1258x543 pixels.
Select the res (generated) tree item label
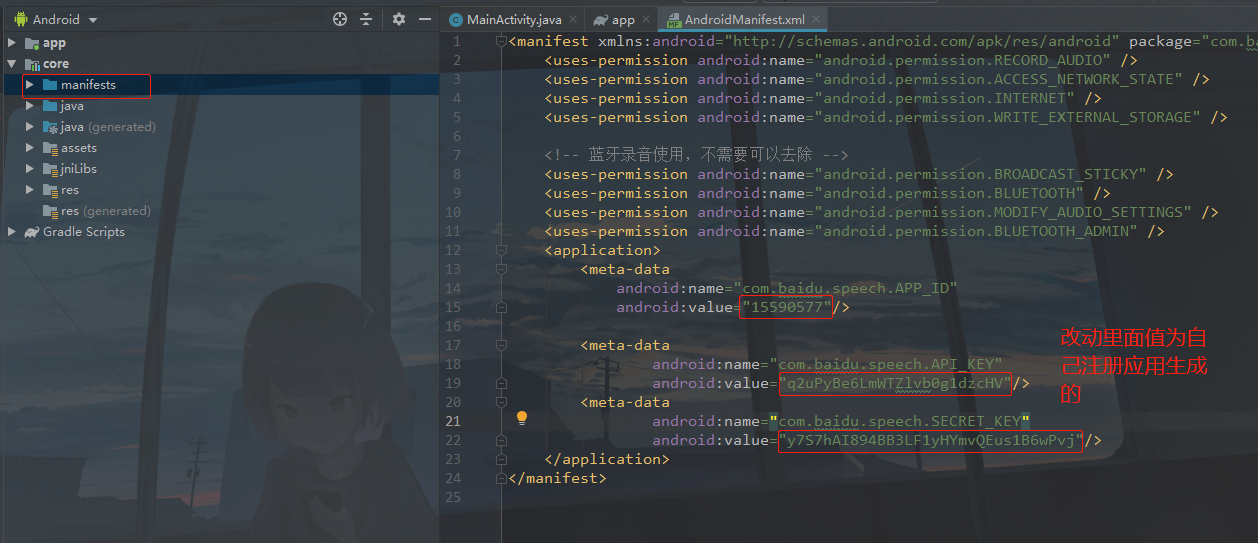pyautogui.click(x=106, y=211)
